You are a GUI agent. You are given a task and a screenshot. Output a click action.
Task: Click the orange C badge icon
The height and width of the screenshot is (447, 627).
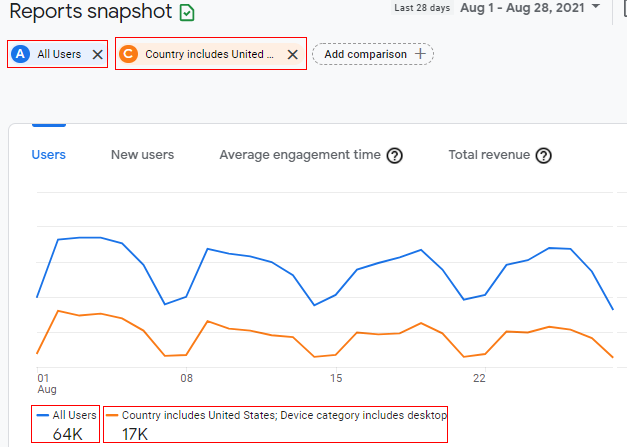(x=128, y=54)
